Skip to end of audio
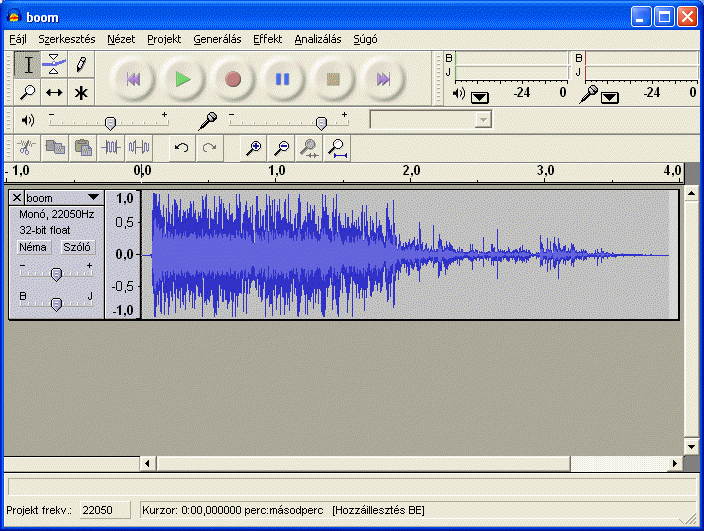The image size is (704, 531). coord(383,79)
